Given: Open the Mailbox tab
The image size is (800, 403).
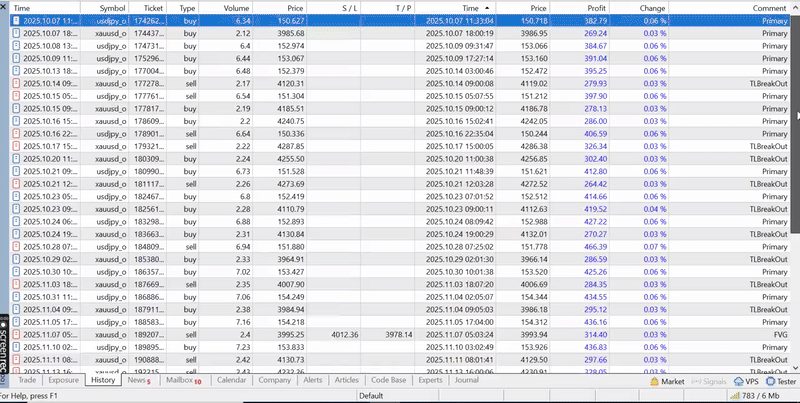Looking at the screenshot, I should pyautogui.click(x=184, y=380).
